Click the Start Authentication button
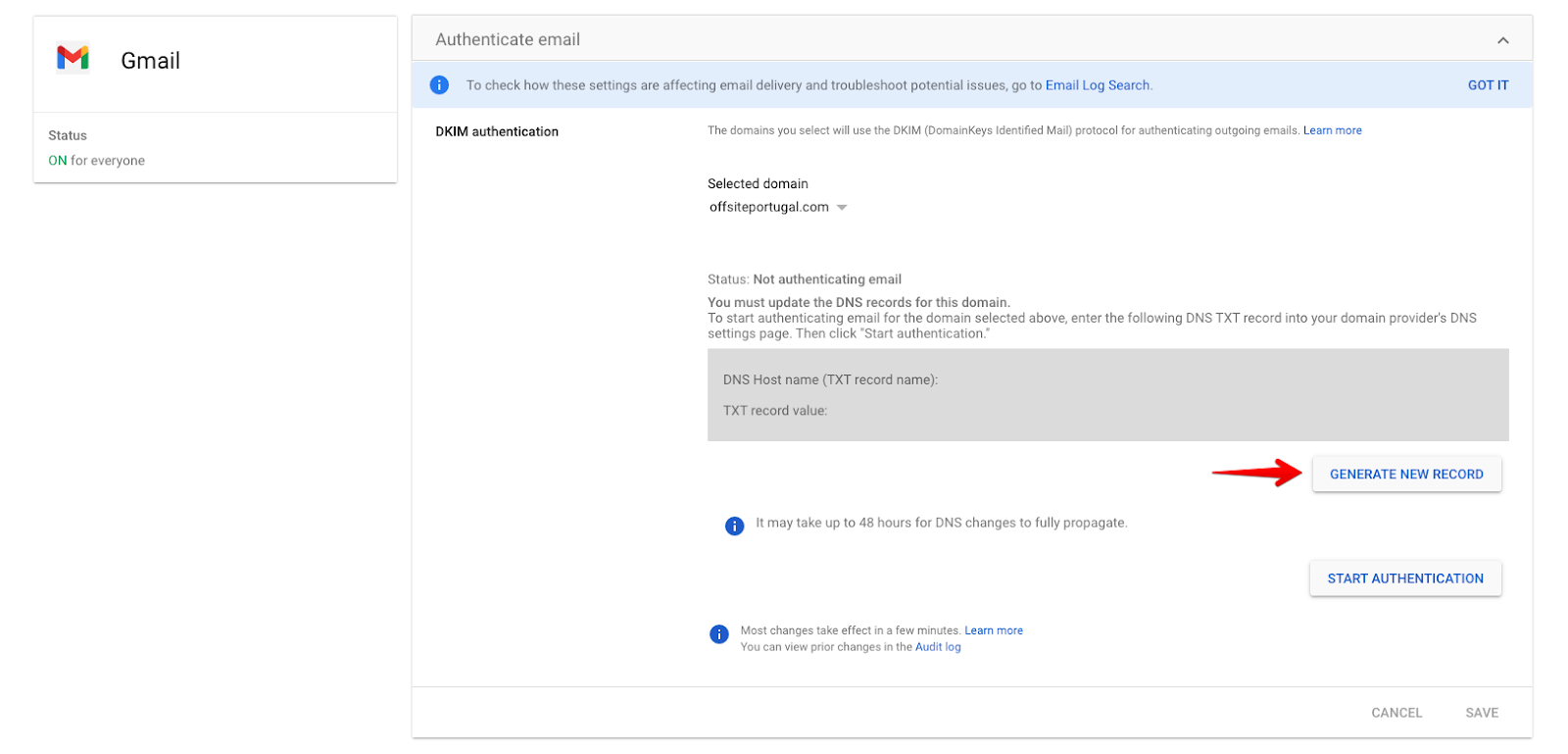The width and height of the screenshot is (1568, 754). coord(1404,578)
